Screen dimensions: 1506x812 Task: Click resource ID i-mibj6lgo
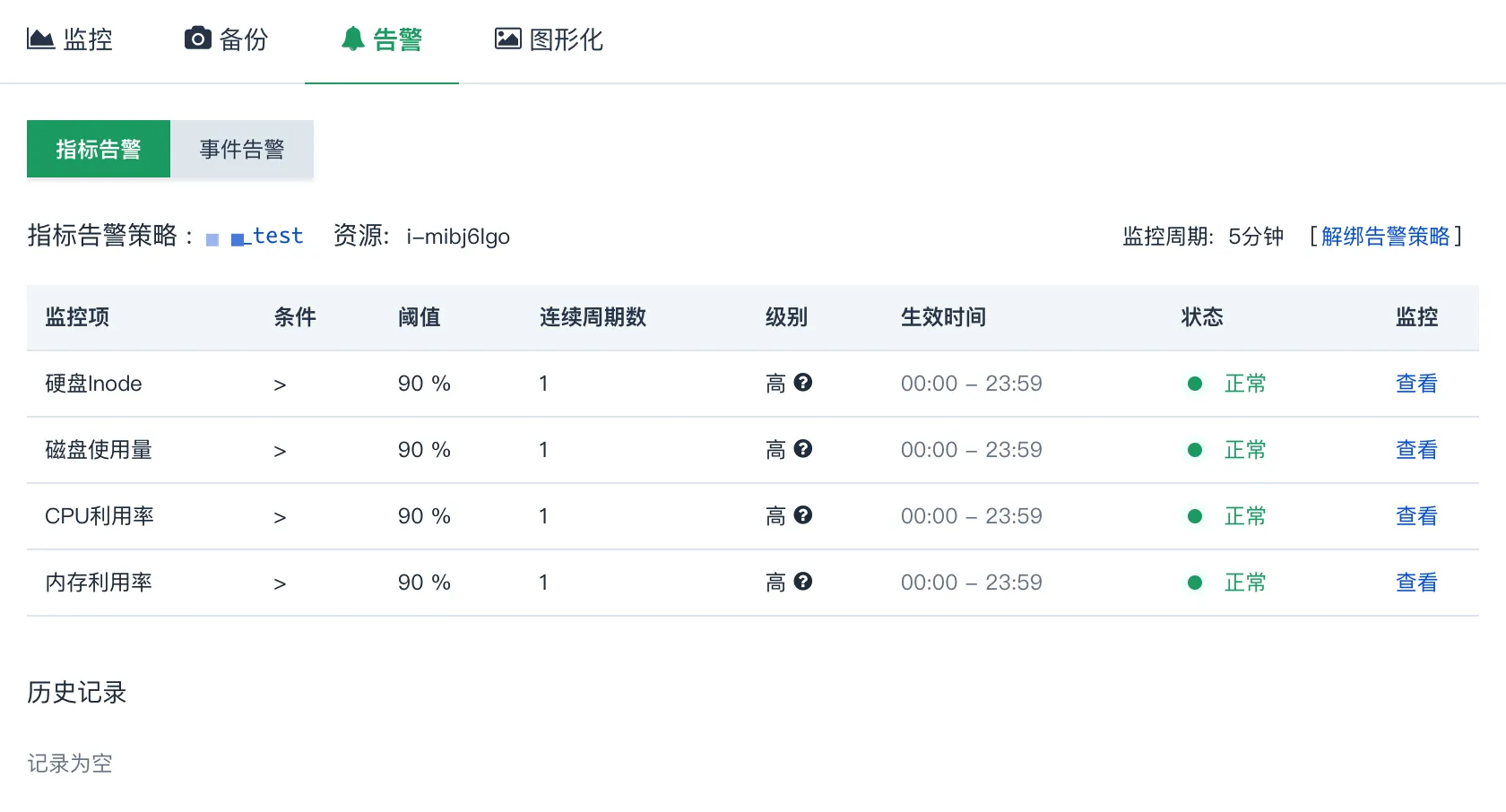(458, 237)
